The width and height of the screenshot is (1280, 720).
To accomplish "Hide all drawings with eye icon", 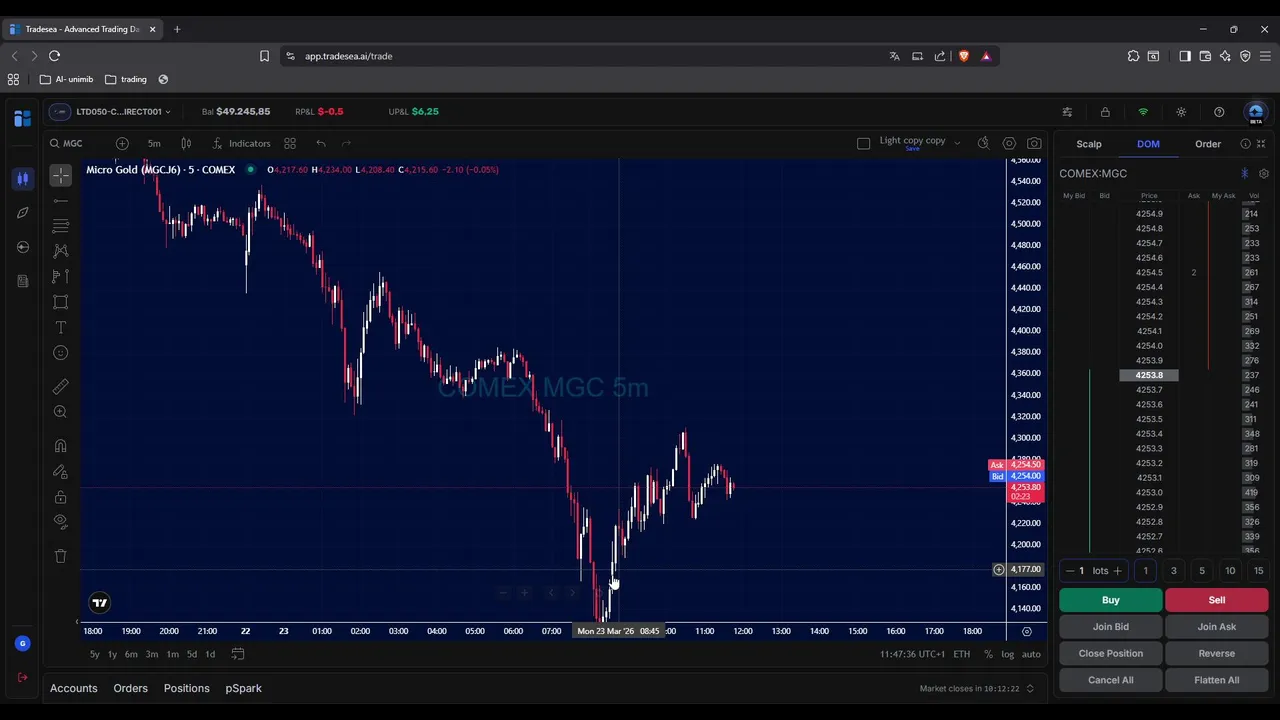I will [x=61, y=522].
